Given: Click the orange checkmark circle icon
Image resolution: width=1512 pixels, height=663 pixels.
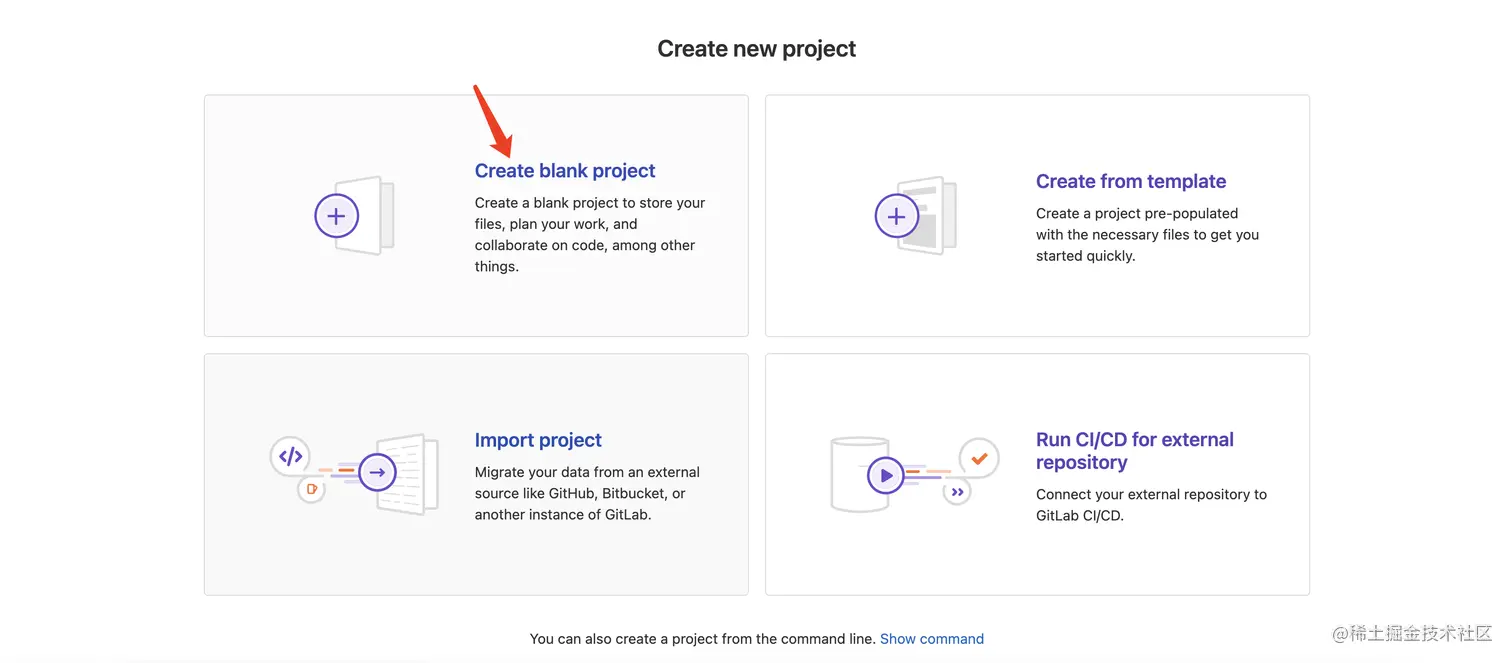Looking at the screenshot, I should tap(979, 458).
